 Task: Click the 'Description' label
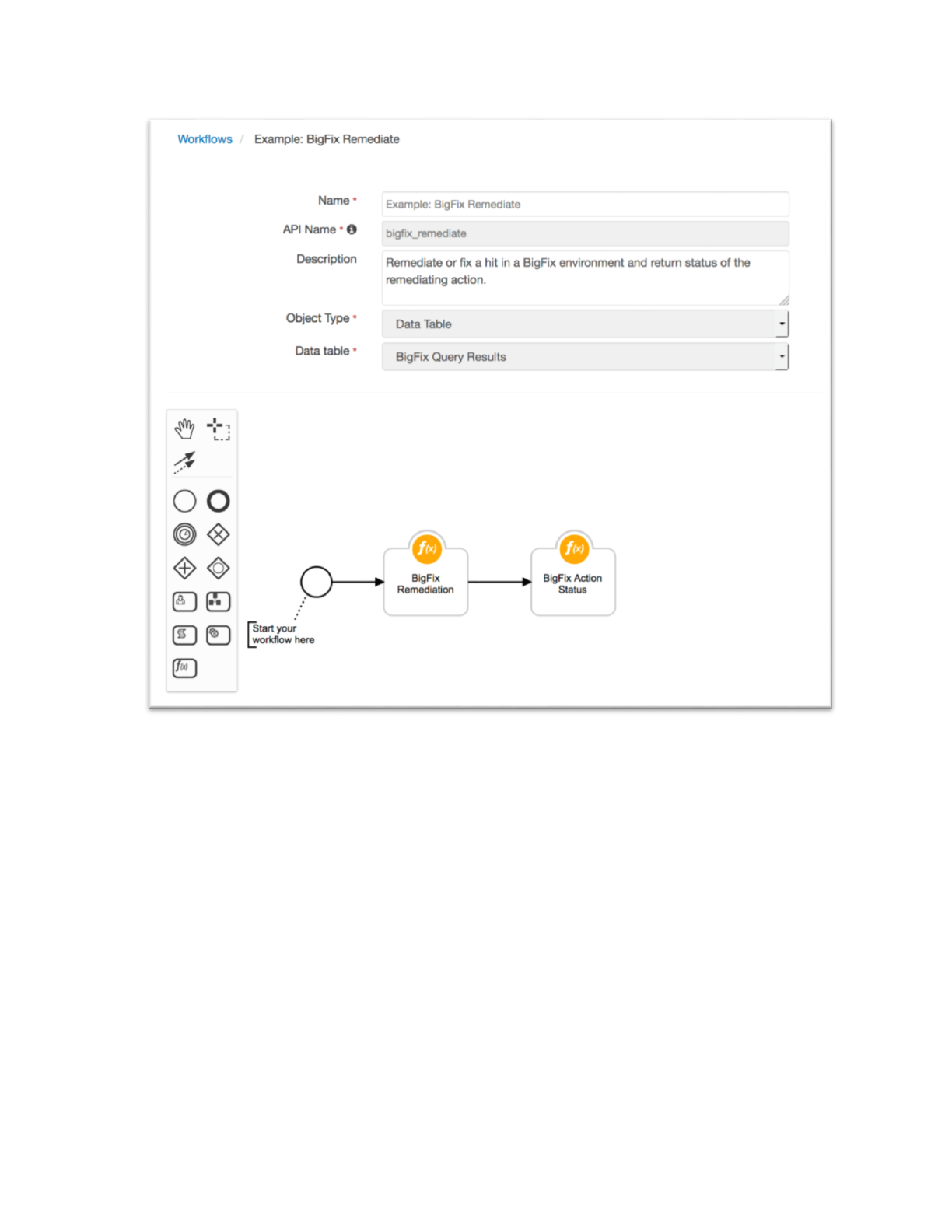point(327,259)
